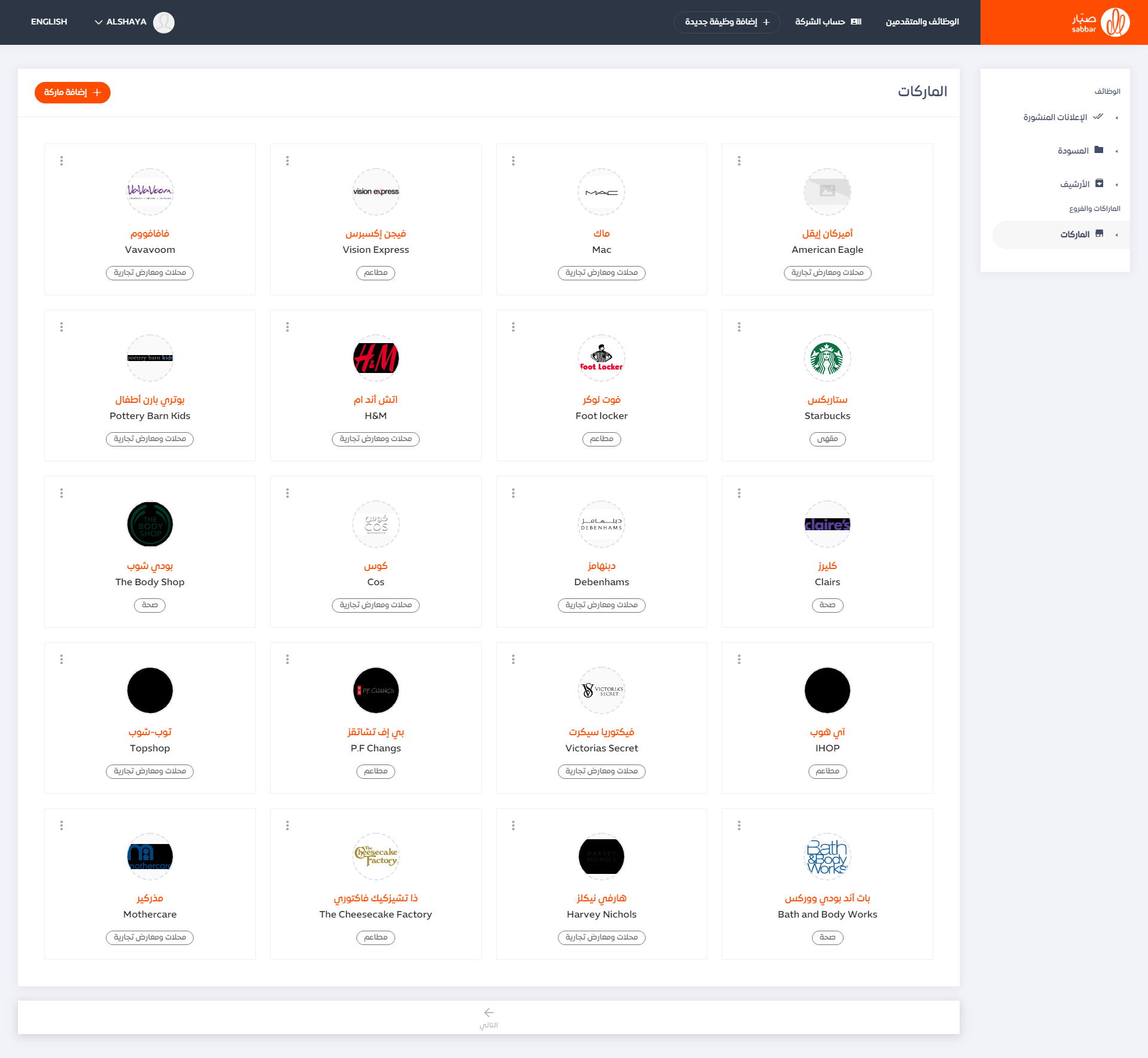Open options menu on The Cheesecake Factory card

pyautogui.click(x=288, y=825)
